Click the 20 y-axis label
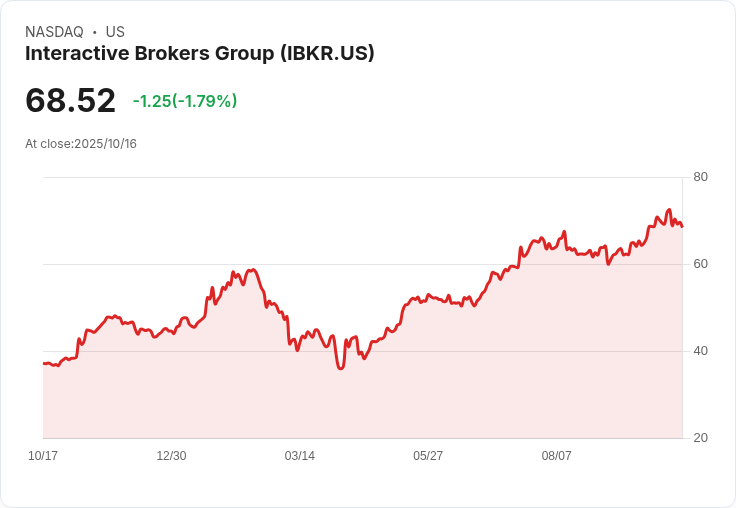The width and height of the screenshot is (736, 508). pos(700,438)
